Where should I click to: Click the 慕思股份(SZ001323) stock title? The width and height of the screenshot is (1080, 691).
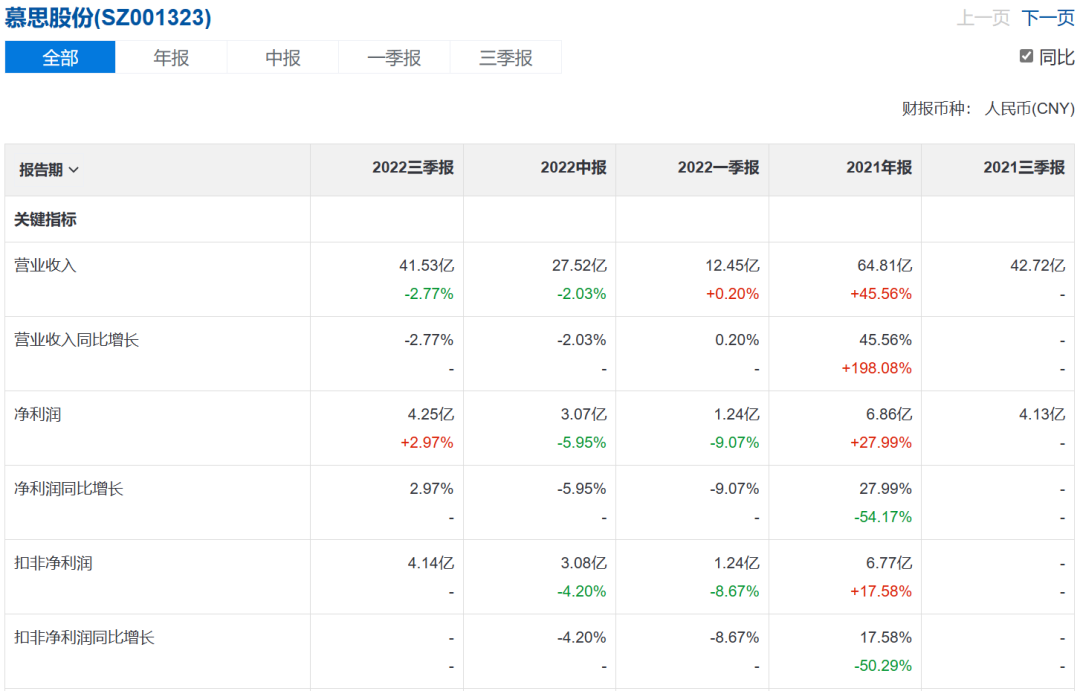108,18
